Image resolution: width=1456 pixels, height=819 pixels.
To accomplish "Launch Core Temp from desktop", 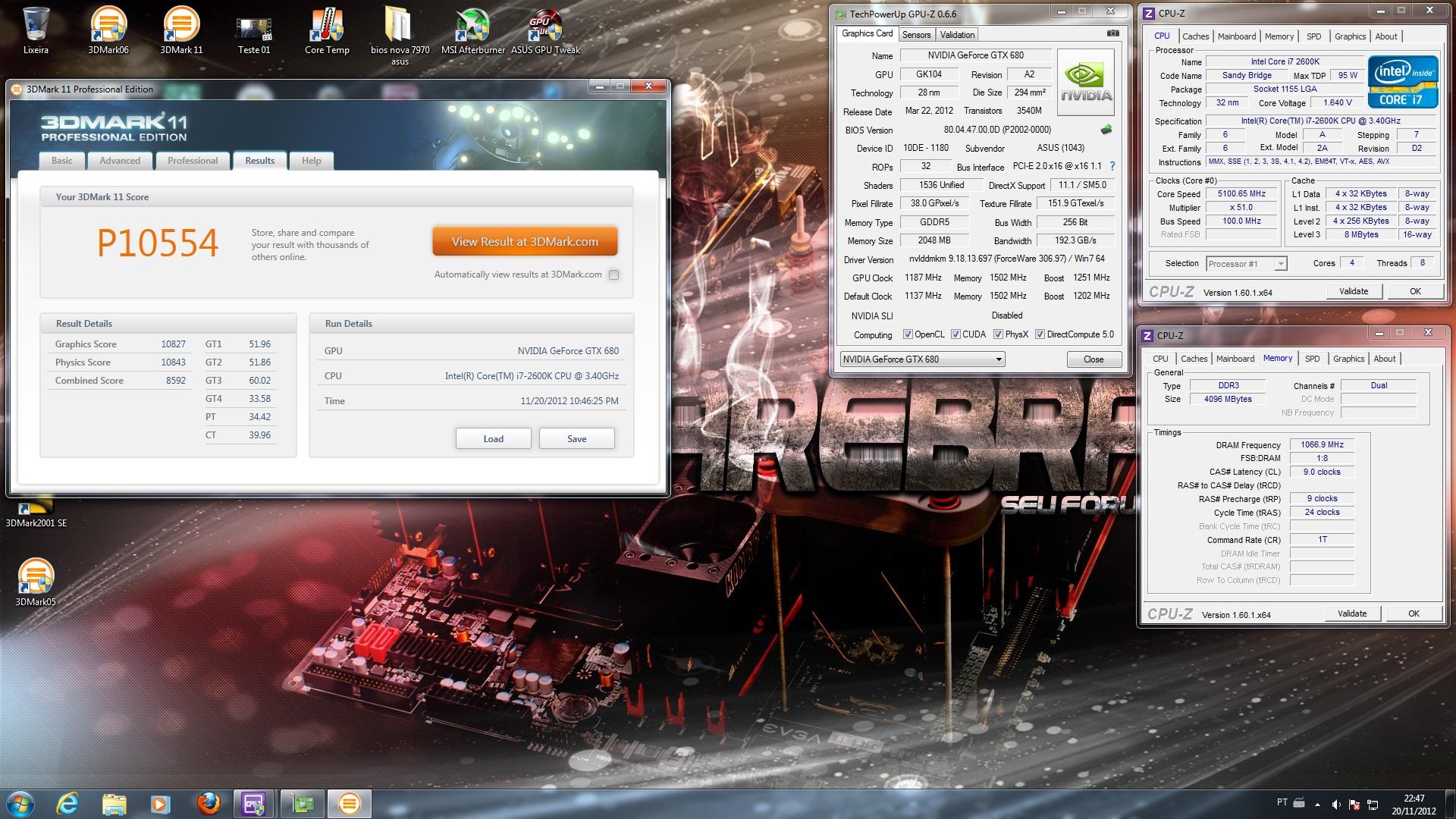I will (x=327, y=30).
